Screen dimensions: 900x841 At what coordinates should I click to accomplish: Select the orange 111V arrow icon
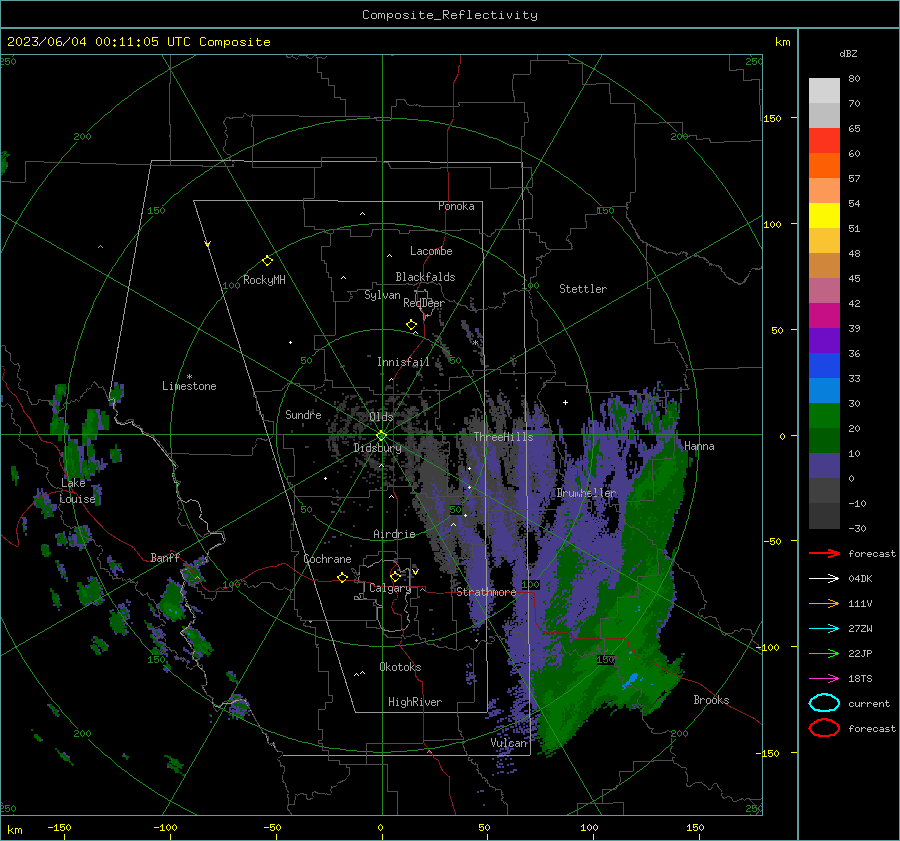[x=824, y=603]
